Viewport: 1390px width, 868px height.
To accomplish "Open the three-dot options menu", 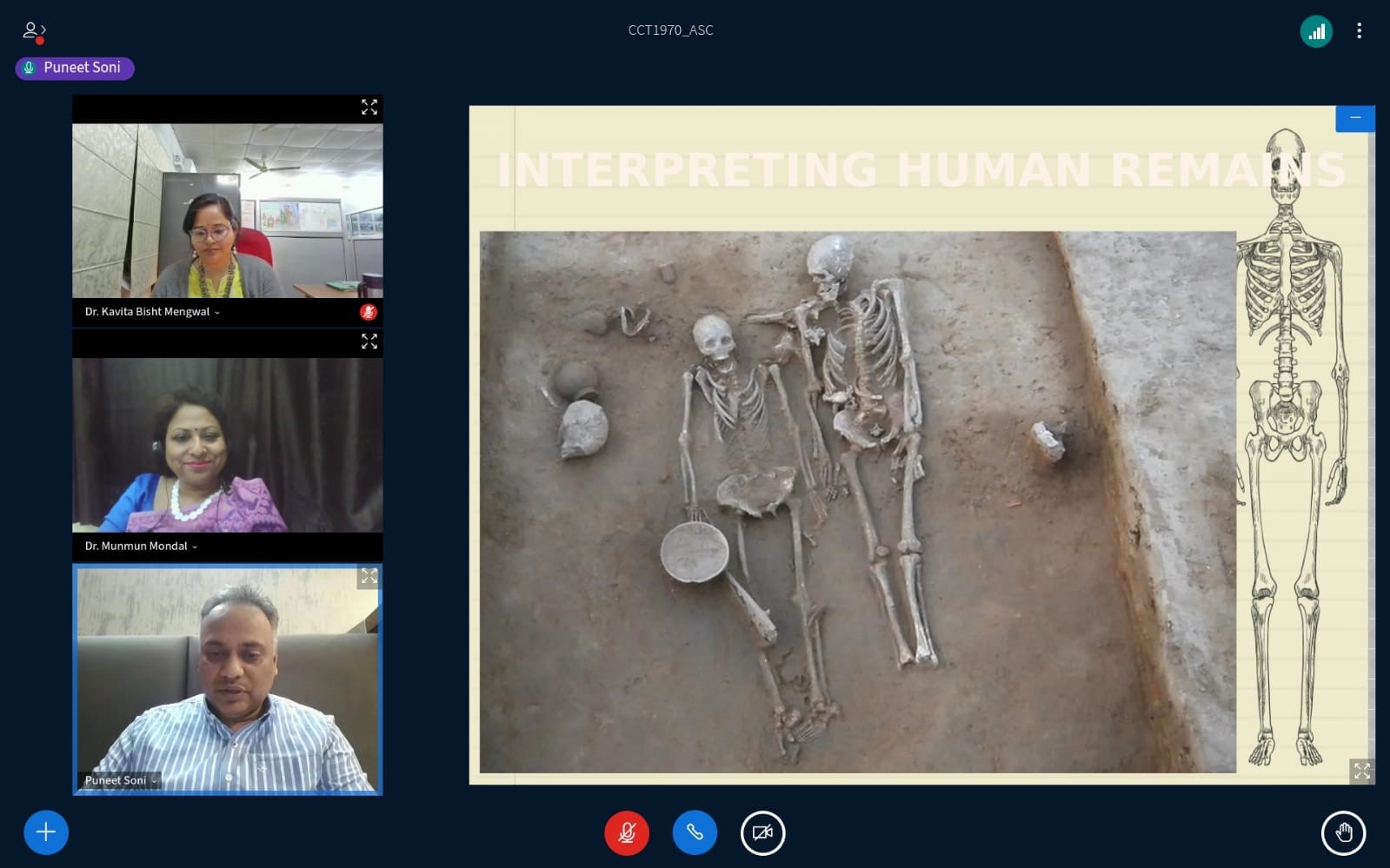I will tap(1359, 31).
